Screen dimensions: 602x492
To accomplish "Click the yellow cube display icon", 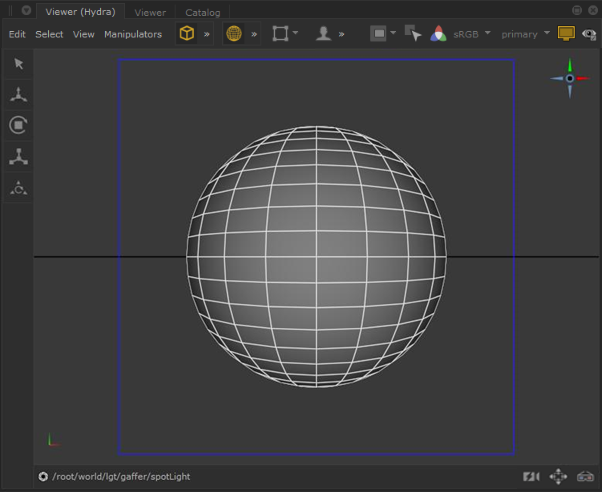I will (x=186, y=34).
